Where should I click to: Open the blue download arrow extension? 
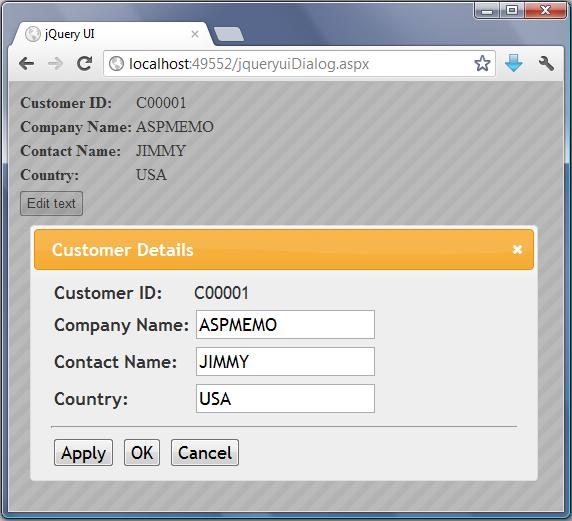[x=514, y=63]
